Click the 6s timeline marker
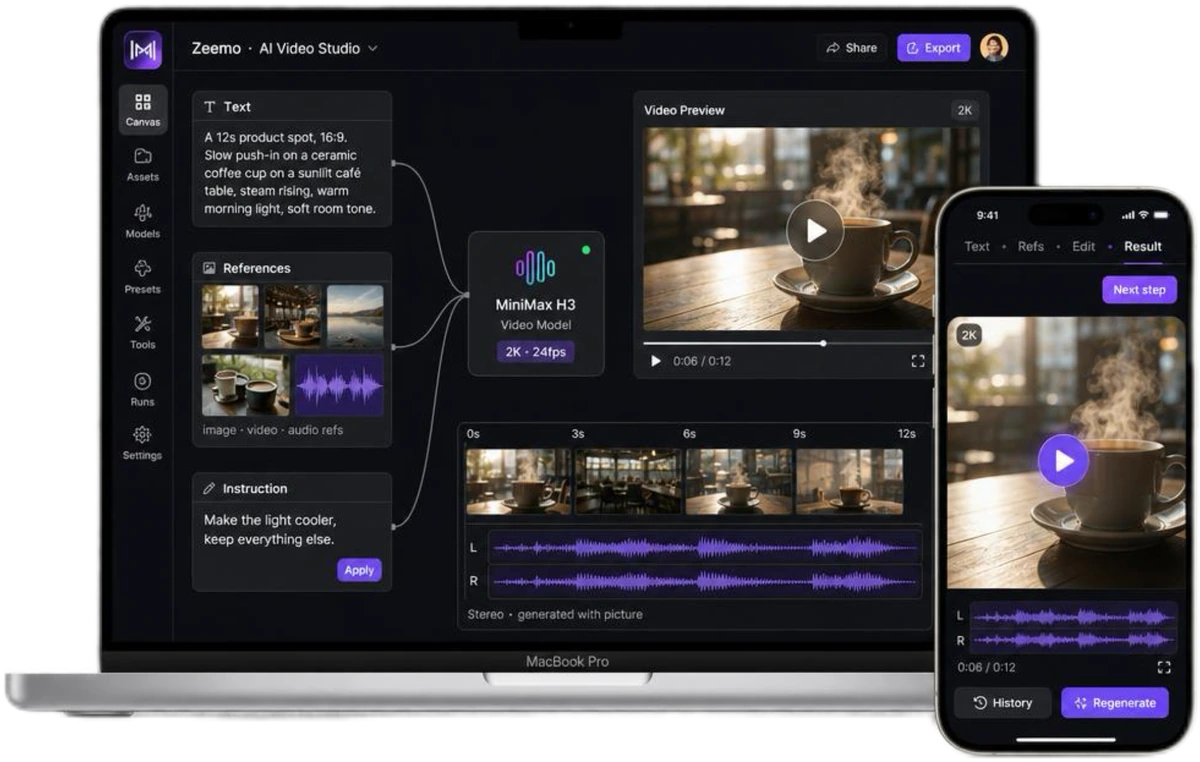The height and width of the screenshot is (762, 1200). pyautogui.click(x=689, y=433)
